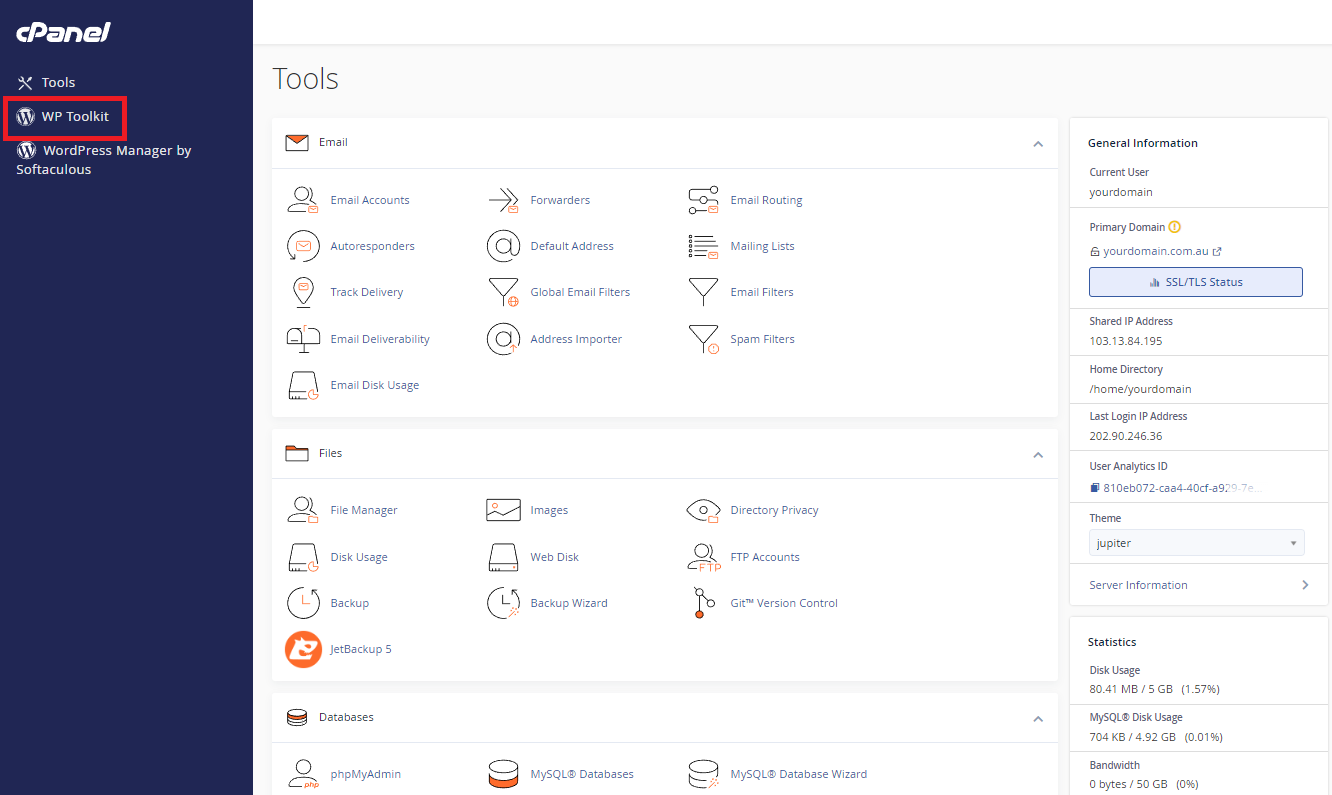1332x795 pixels.
Task: Click the Disk Usage drive icon
Action: coord(303,557)
